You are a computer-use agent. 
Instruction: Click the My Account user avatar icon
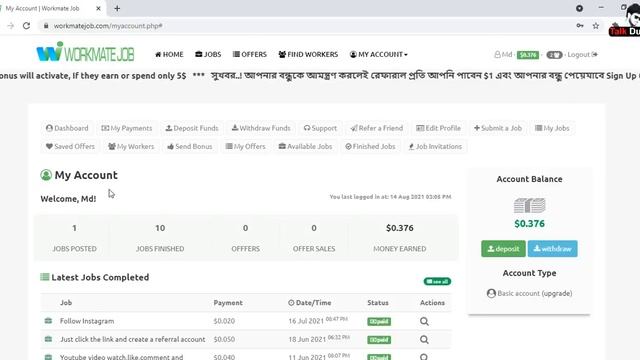(46, 175)
